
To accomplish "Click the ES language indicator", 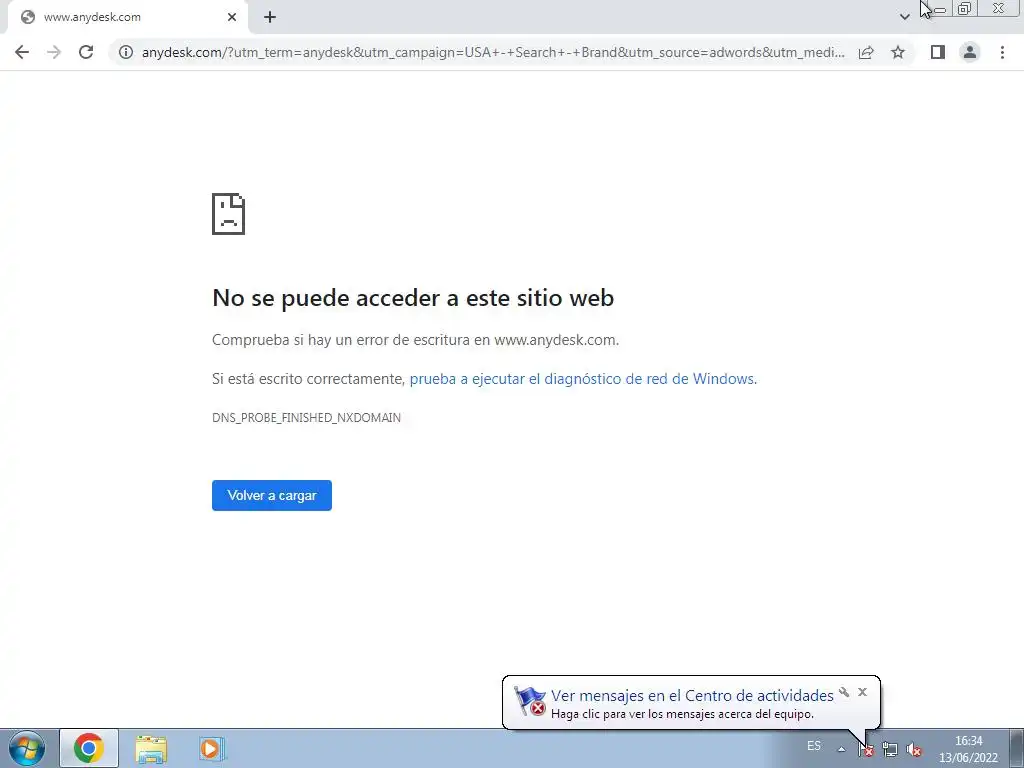I will (x=814, y=746).
